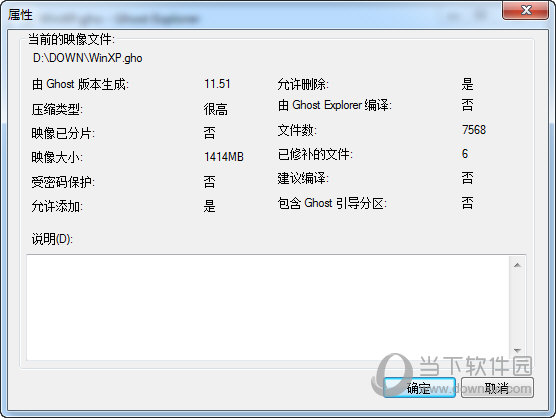Confirm with the 确定 button

(x=419, y=388)
